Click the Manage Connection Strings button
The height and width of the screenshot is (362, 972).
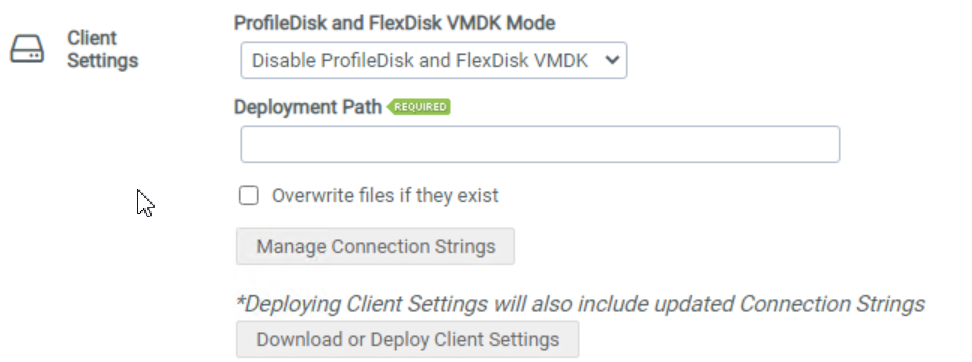[x=375, y=246]
